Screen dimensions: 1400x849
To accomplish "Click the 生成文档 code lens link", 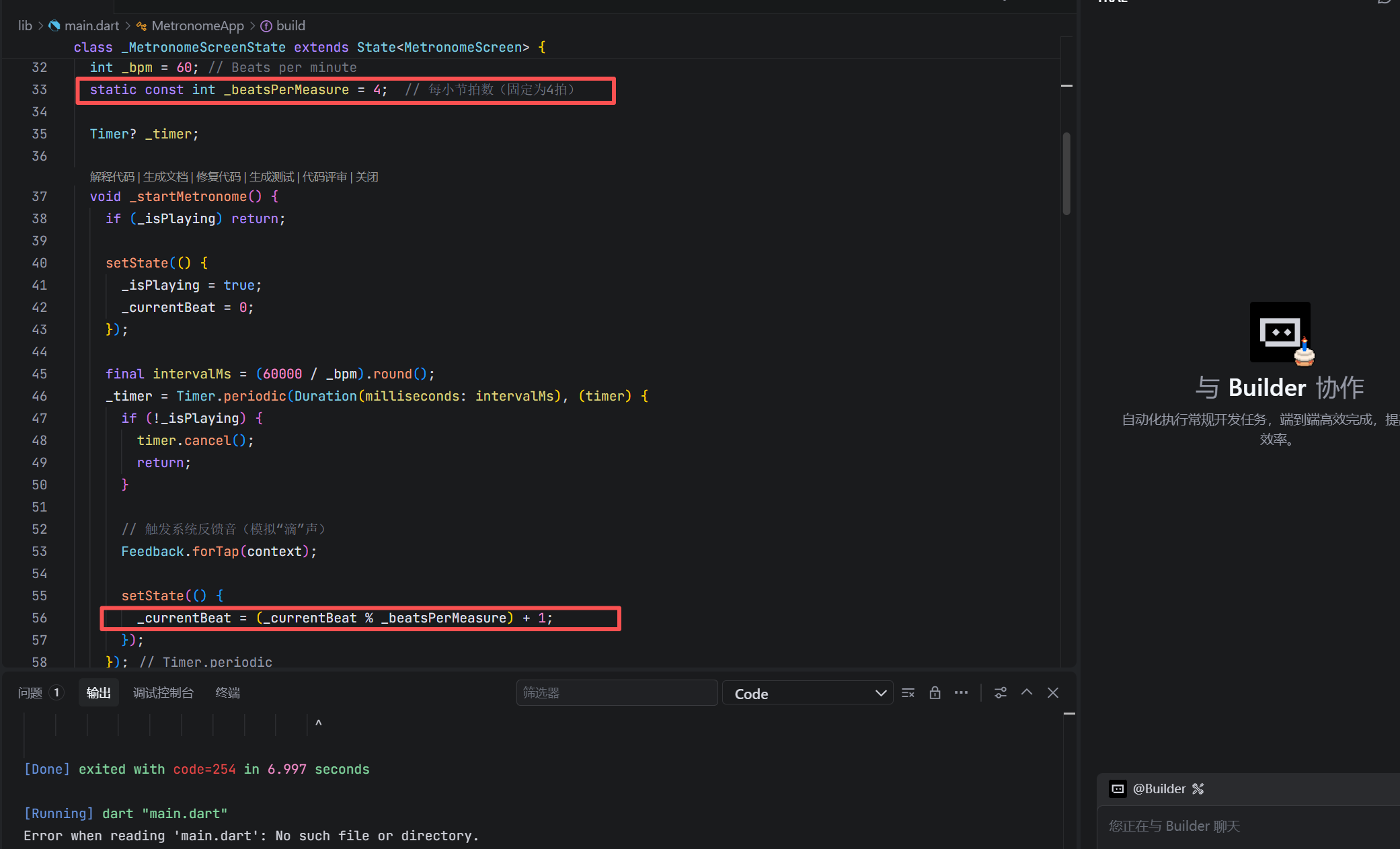I will tap(165, 177).
